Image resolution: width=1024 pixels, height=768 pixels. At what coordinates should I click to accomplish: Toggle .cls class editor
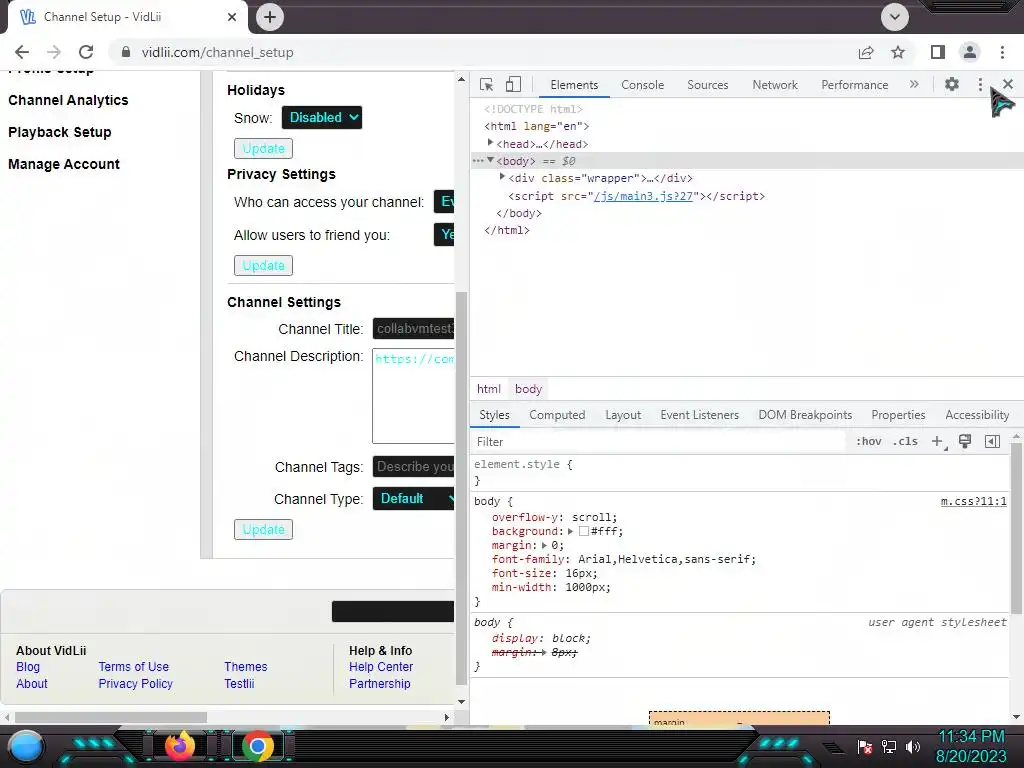pyautogui.click(x=905, y=441)
